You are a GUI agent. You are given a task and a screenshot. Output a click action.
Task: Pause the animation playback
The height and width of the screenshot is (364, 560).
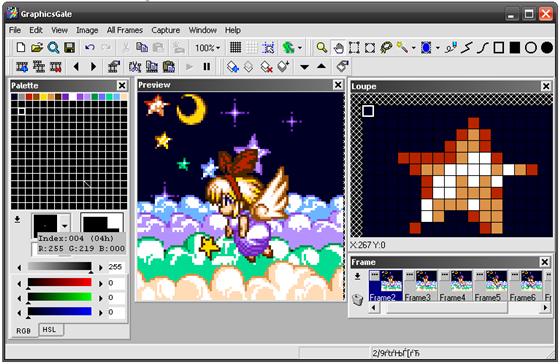pos(206,67)
